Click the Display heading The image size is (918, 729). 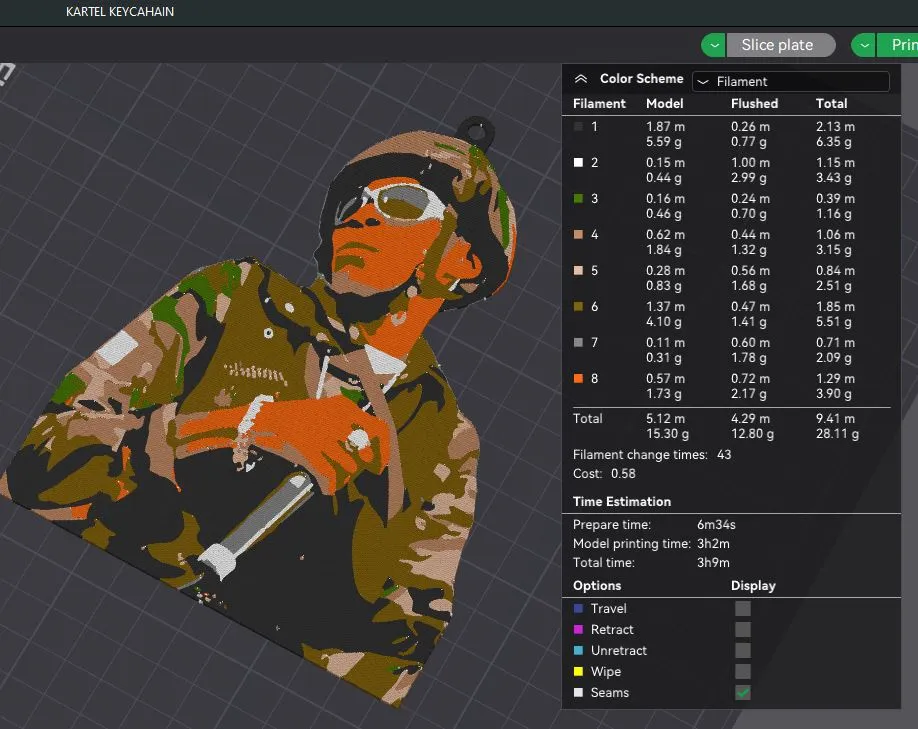(x=753, y=586)
